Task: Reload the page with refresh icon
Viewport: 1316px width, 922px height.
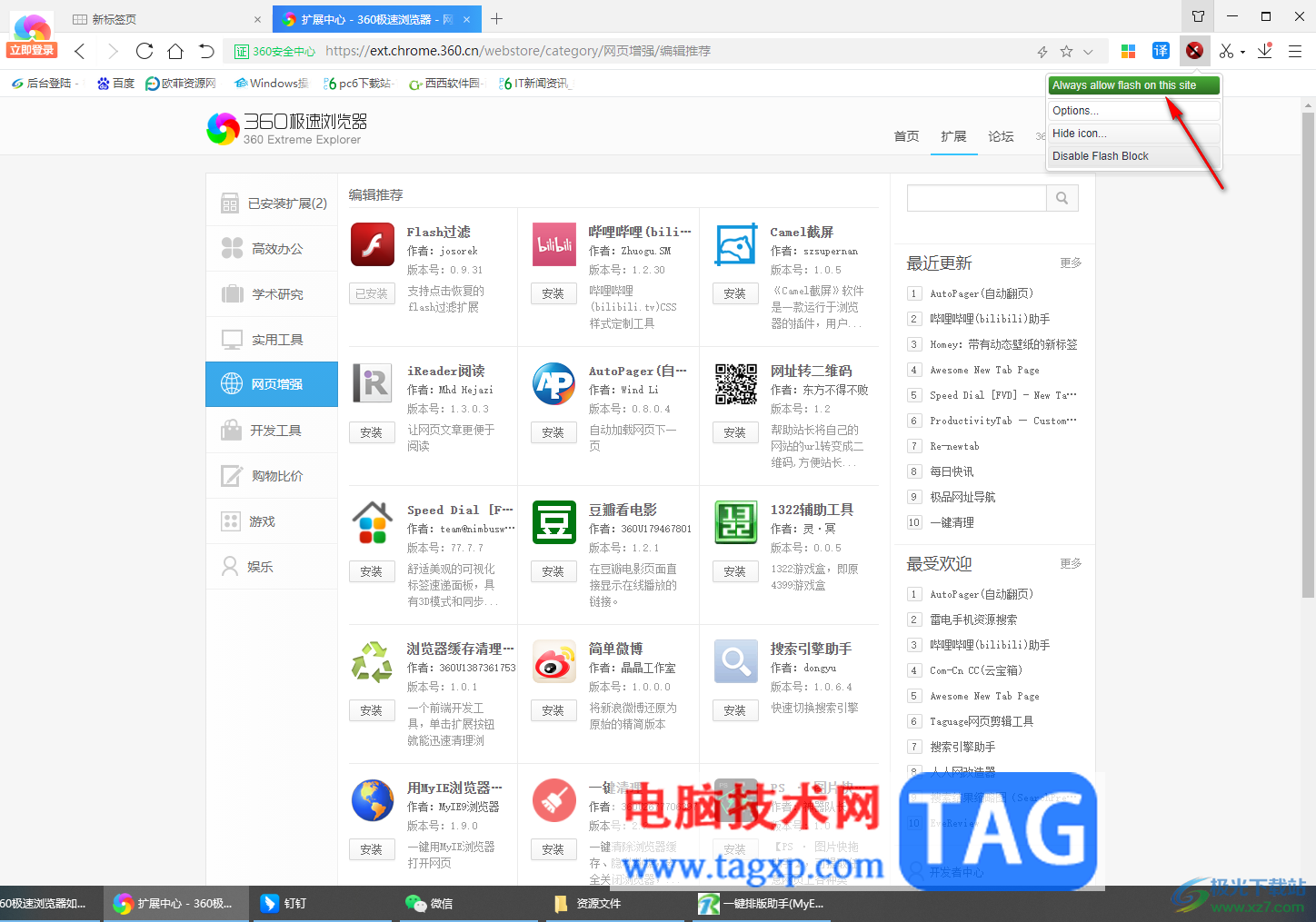Action: [145, 51]
